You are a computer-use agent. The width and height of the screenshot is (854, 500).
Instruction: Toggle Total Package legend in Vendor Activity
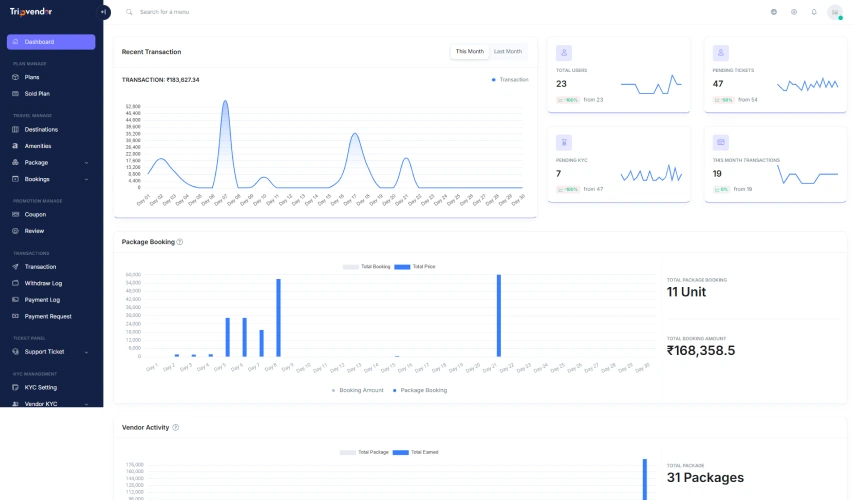click(x=364, y=453)
